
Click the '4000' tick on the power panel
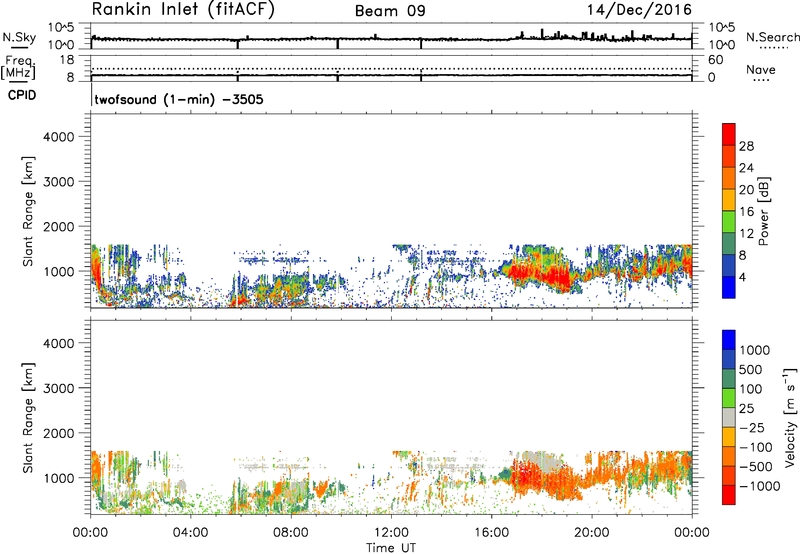click(58, 137)
